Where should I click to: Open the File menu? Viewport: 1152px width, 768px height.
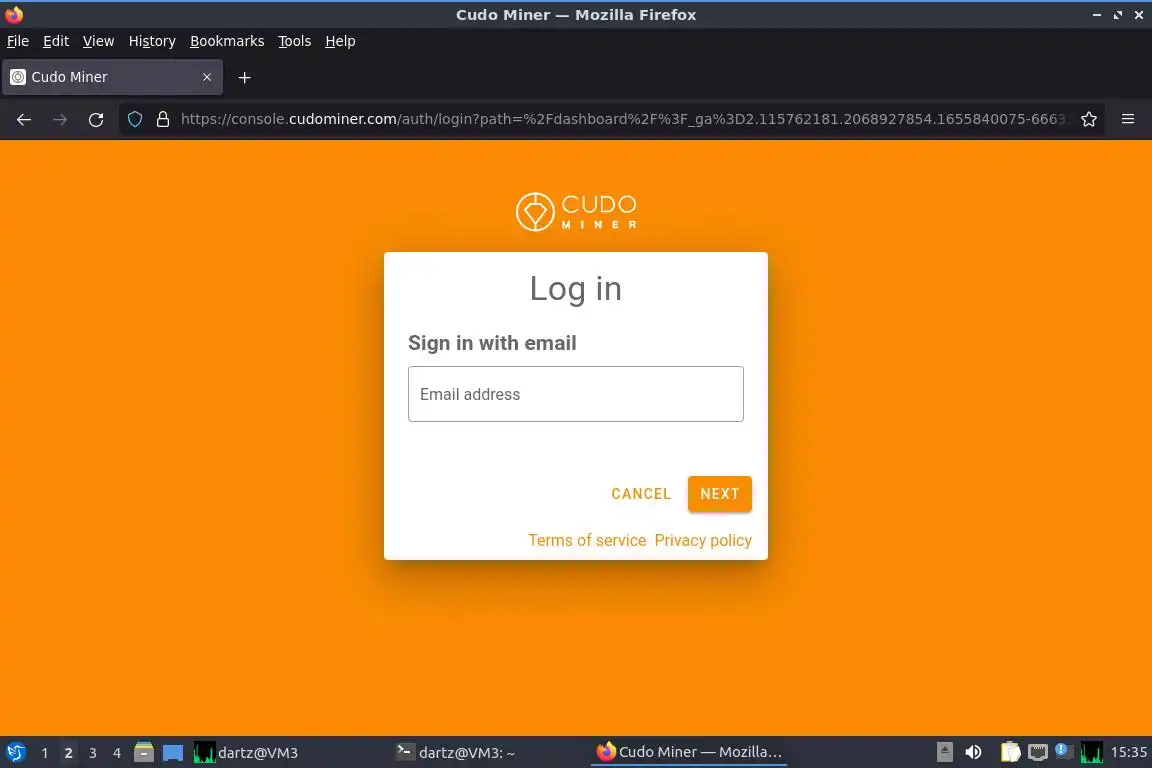pyautogui.click(x=18, y=41)
